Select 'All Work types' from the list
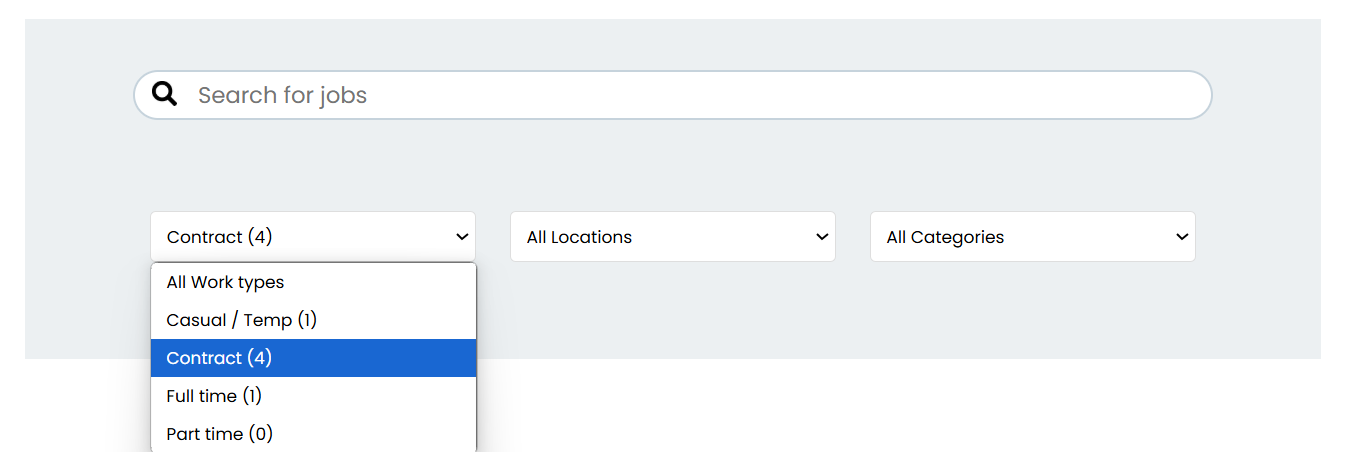 point(313,282)
